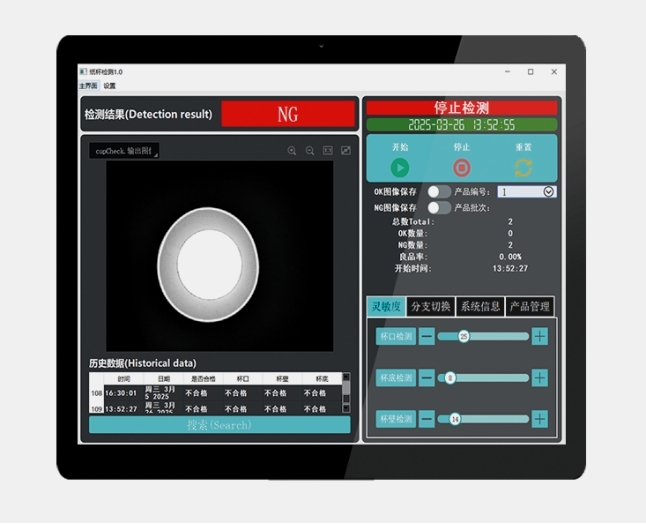Click plus button for 杯口检测 sensitivity
Viewport: 646px width, 524px height.
(x=540, y=337)
